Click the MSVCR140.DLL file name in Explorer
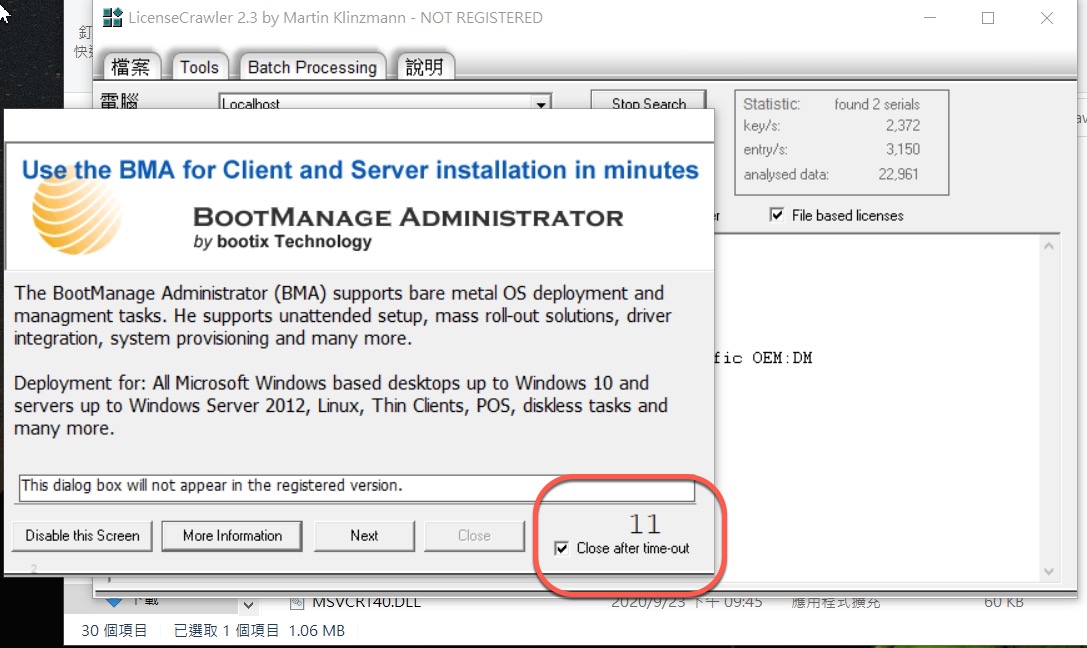The width and height of the screenshot is (1087, 648). pyautogui.click(x=367, y=602)
